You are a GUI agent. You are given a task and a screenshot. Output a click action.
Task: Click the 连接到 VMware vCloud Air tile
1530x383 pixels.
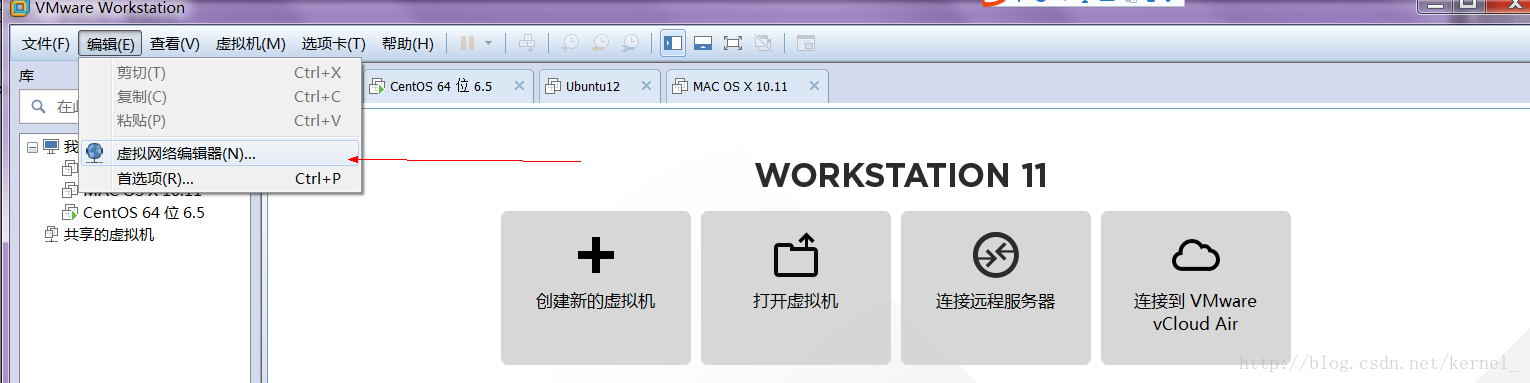pos(1196,288)
